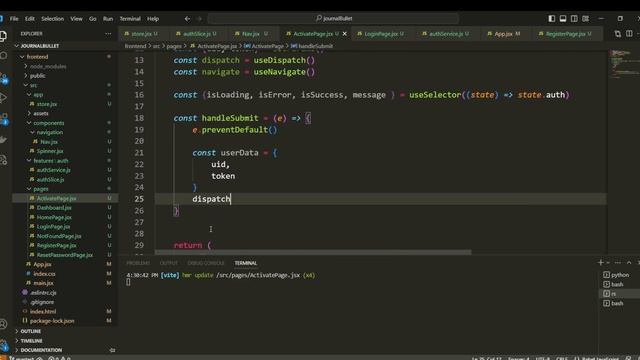
Task: Click the Explorer more actions ellipsis
Action: pyautogui.click(x=108, y=34)
